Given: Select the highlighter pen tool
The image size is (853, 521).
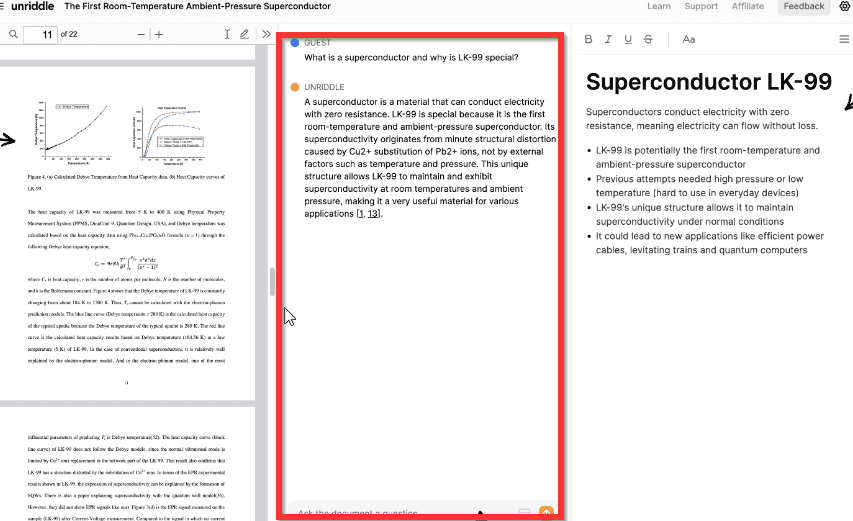Looking at the screenshot, I should 244,34.
